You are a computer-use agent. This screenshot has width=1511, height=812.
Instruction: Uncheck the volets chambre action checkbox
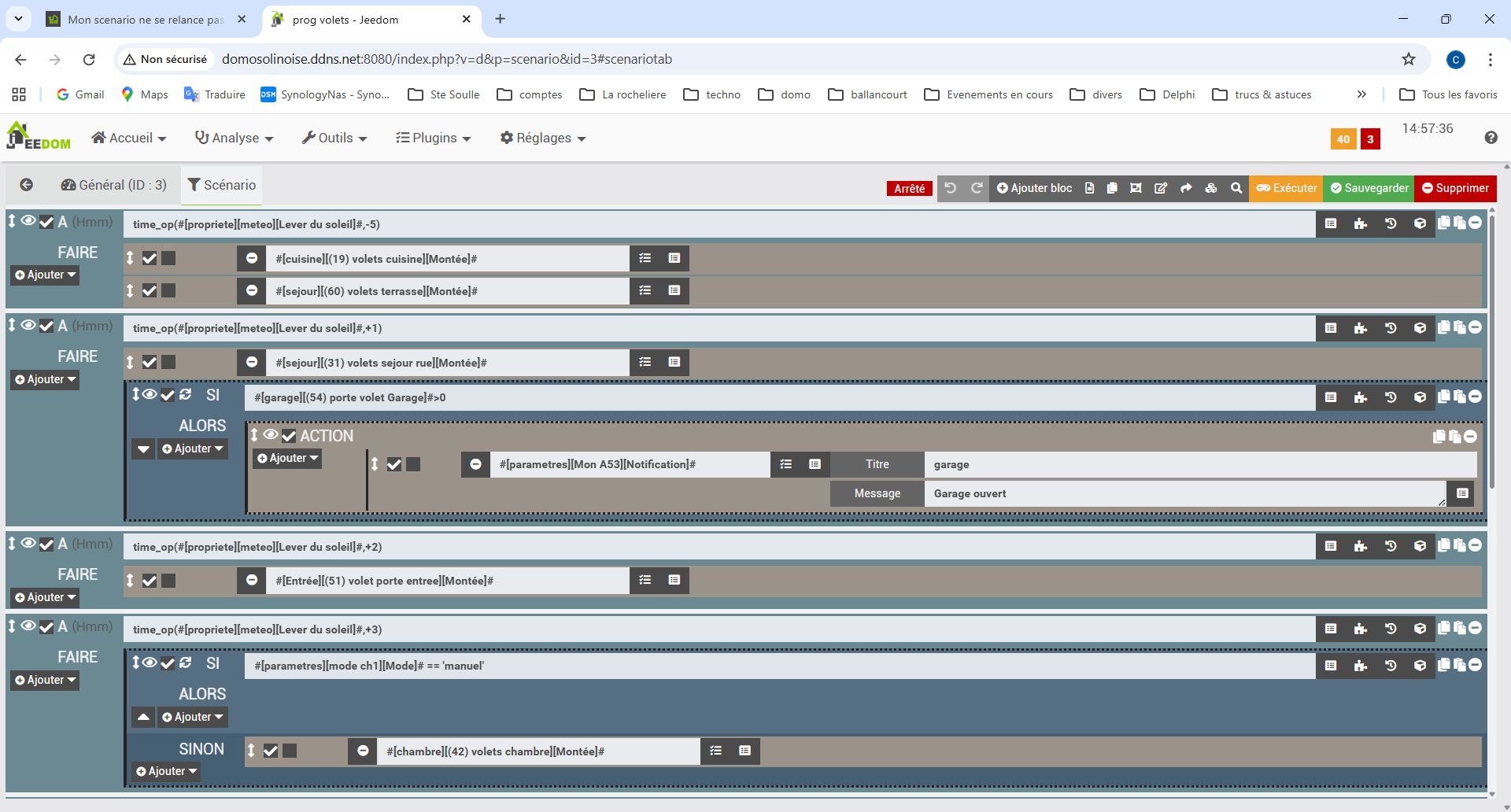coord(271,751)
